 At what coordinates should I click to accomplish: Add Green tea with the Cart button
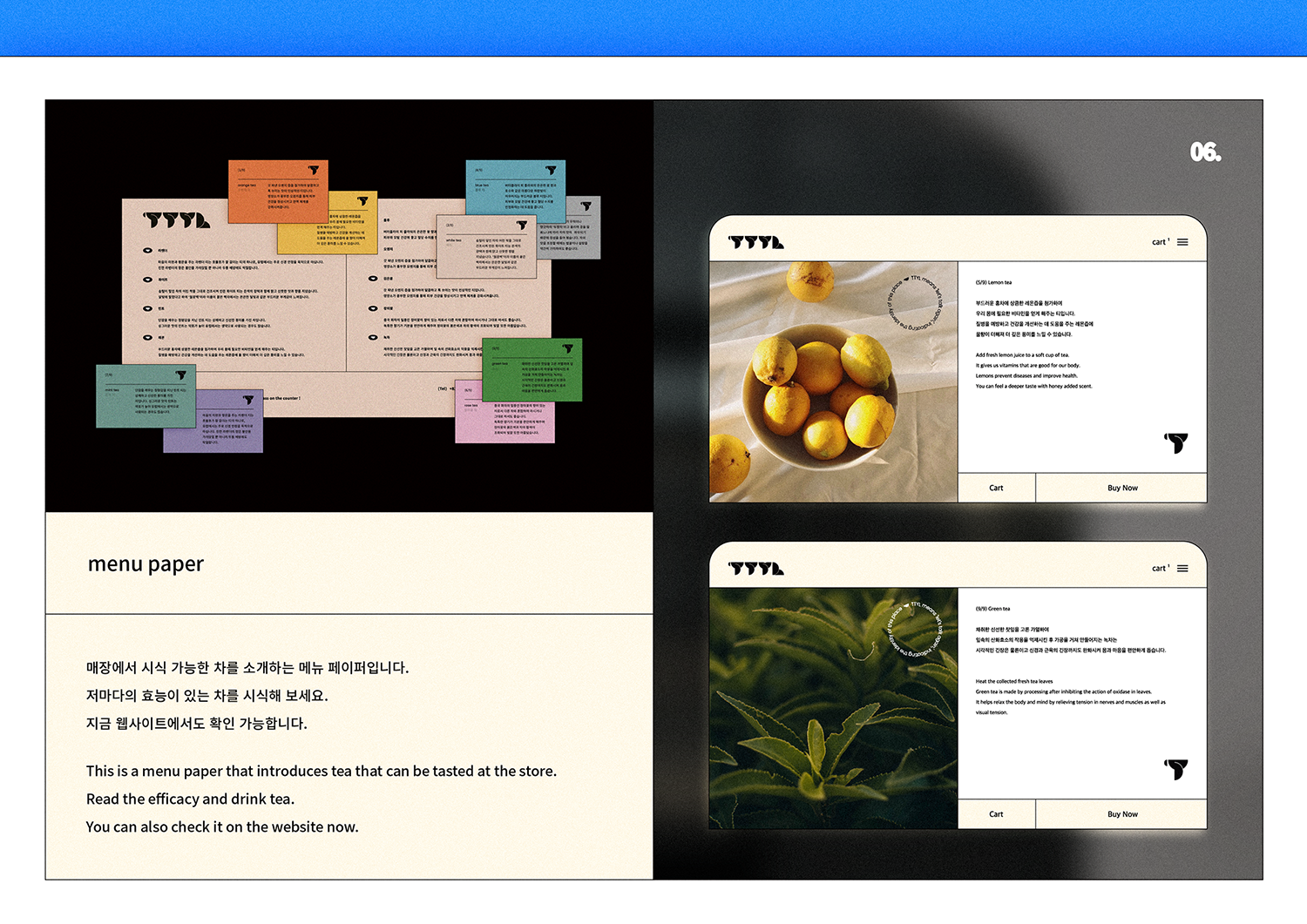pyautogui.click(x=997, y=814)
